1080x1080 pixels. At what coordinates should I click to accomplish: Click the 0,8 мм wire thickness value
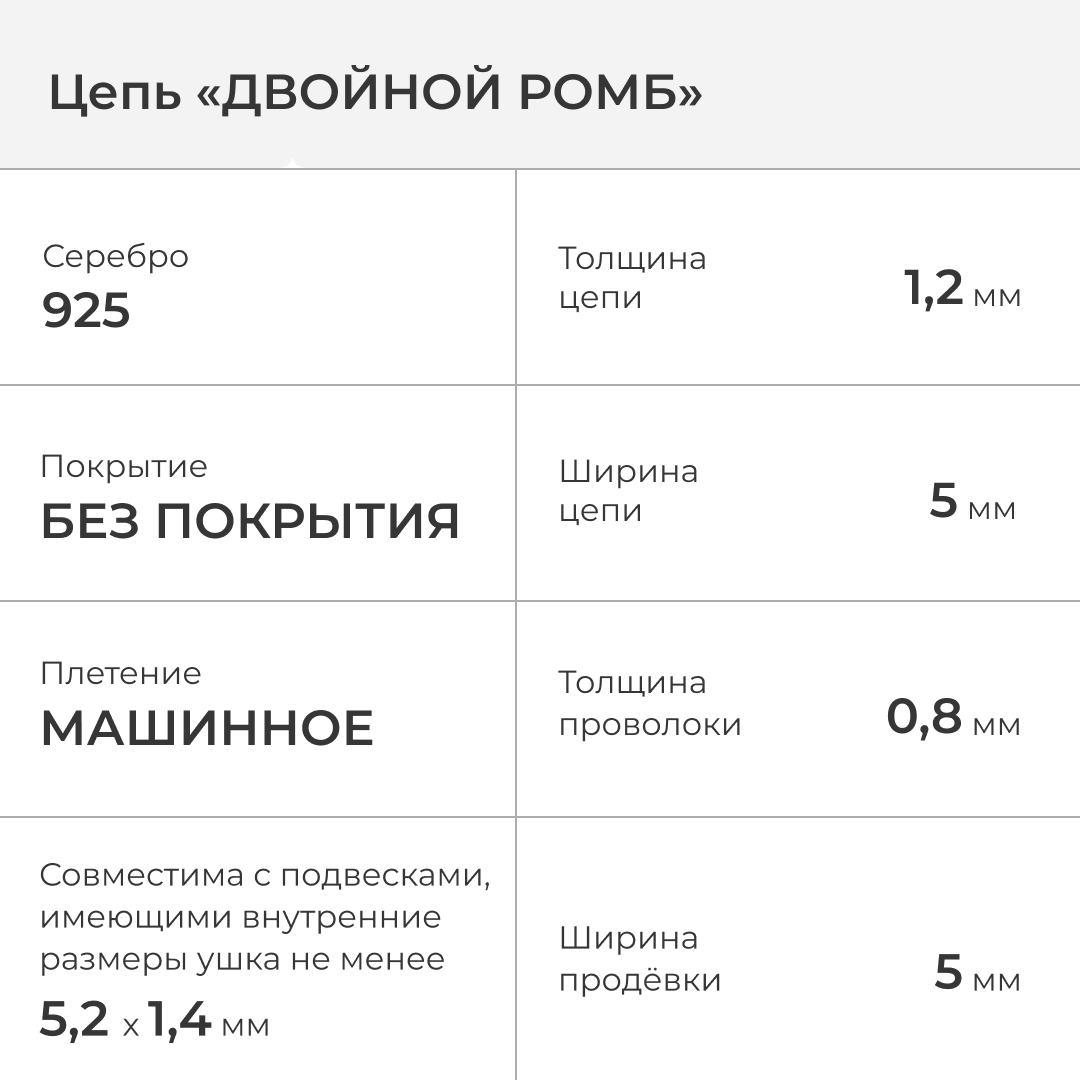[x=953, y=718]
